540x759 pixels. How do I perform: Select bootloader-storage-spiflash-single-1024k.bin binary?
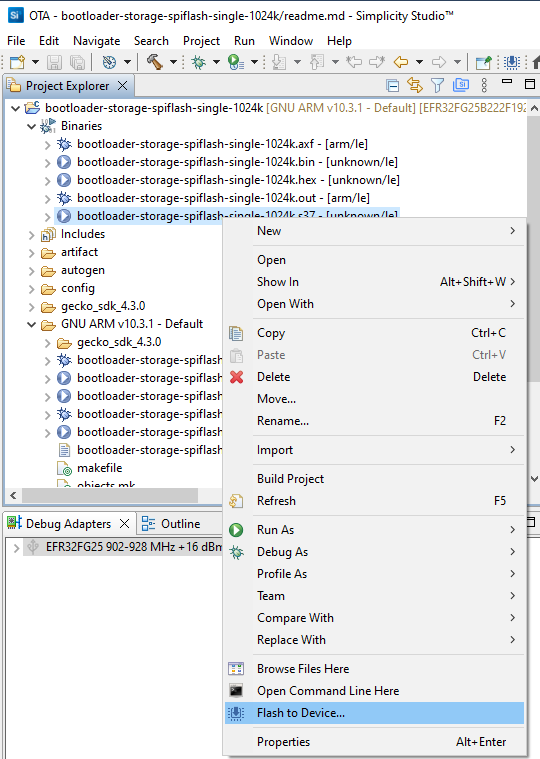pyautogui.click(x=237, y=162)
